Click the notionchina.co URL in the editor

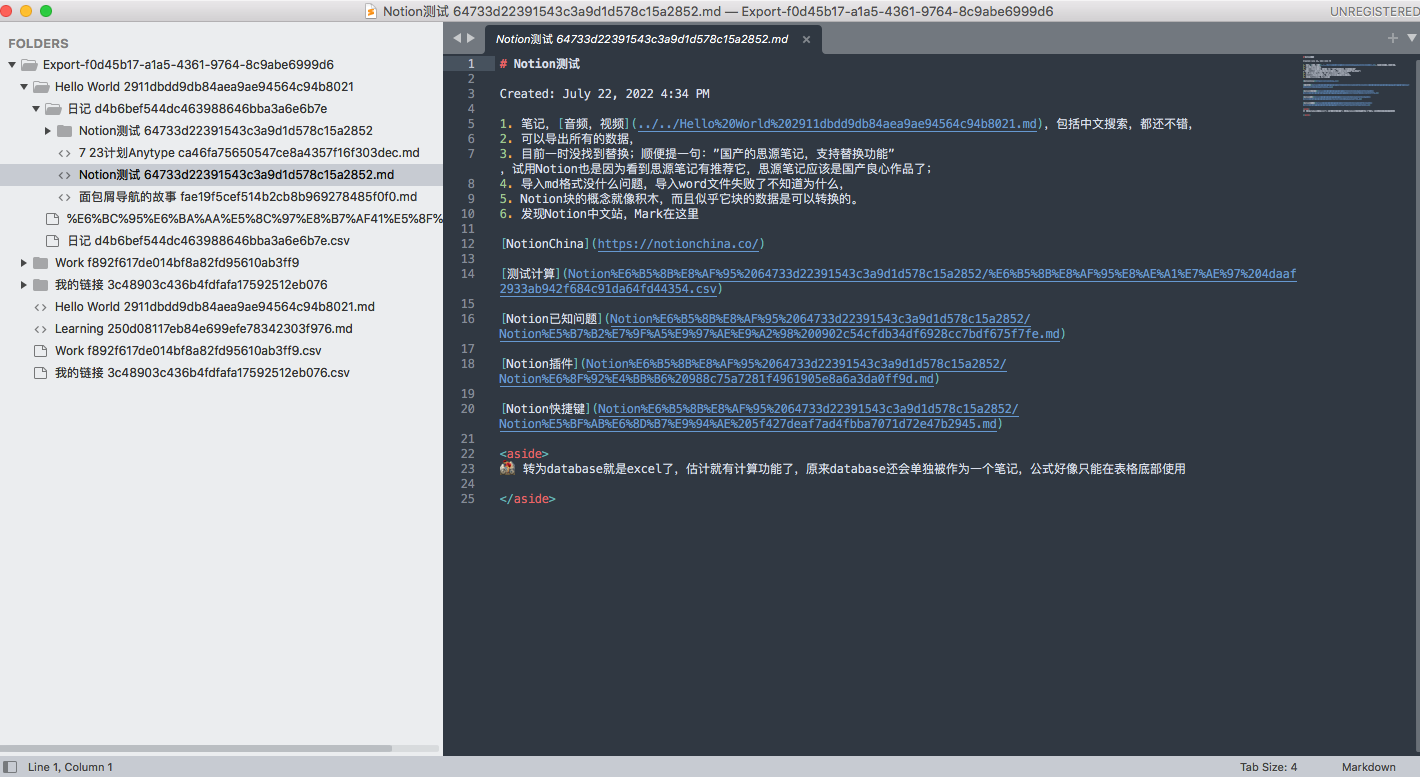coord(679,244)
